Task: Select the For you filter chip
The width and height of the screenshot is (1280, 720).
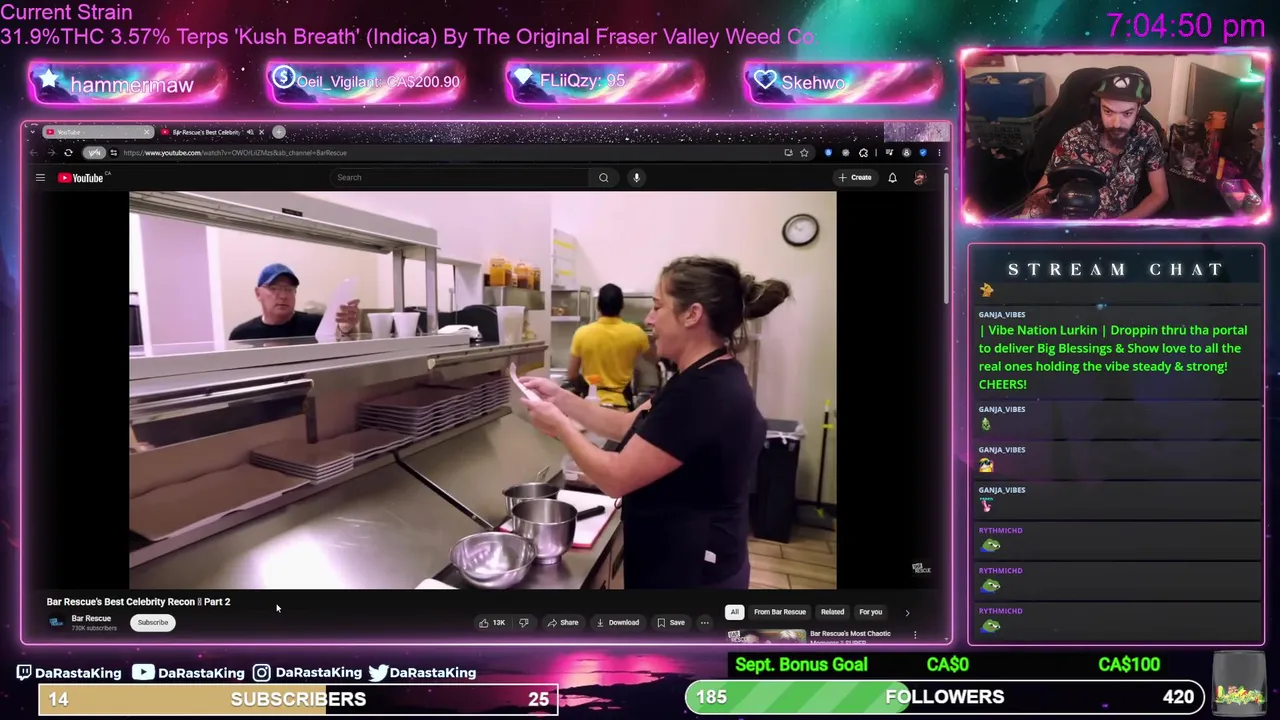Action: [x=871, y=612]
